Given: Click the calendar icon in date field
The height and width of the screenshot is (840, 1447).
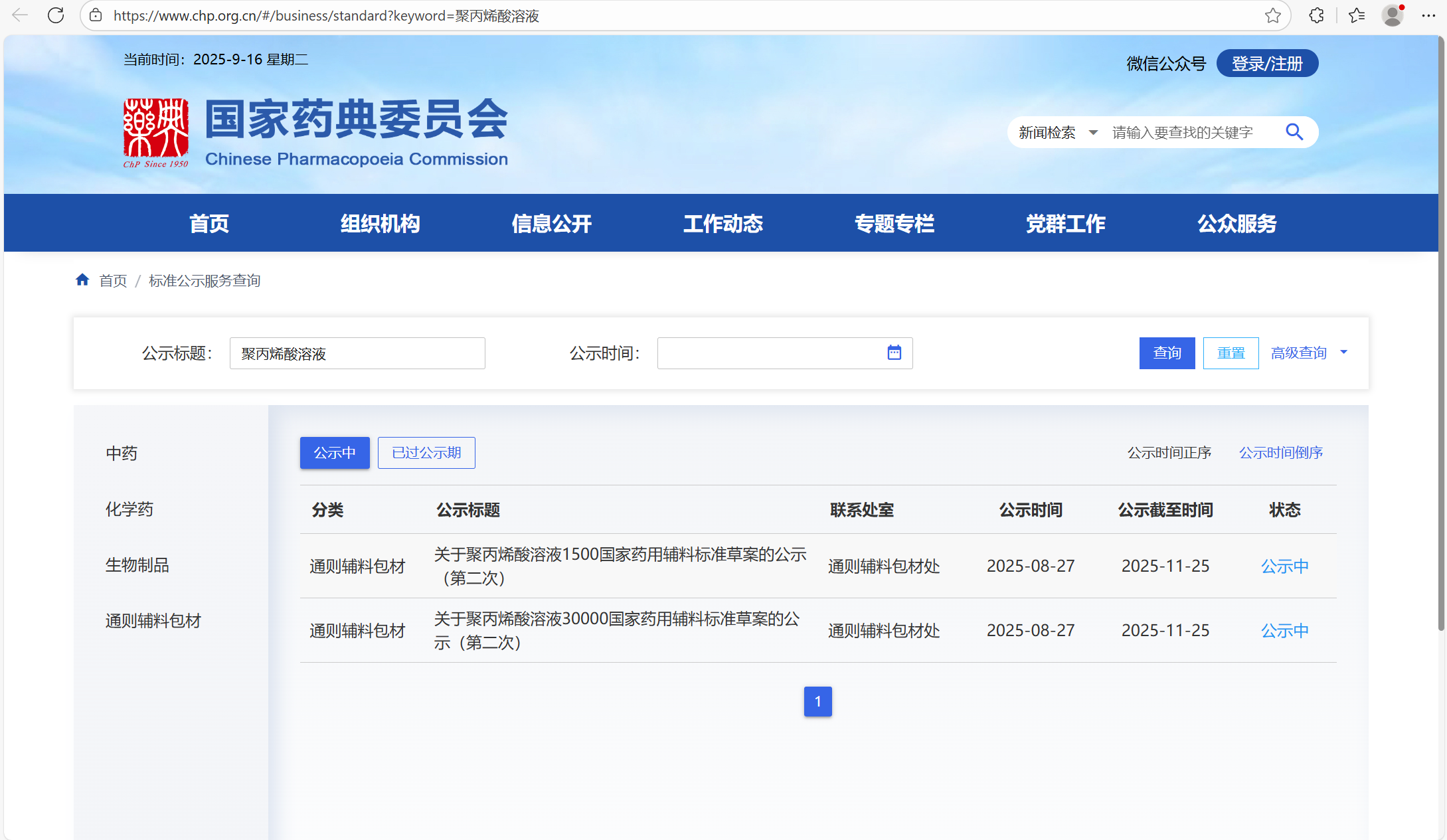Looking at the screenshot, I should click(x=894, y=353).
